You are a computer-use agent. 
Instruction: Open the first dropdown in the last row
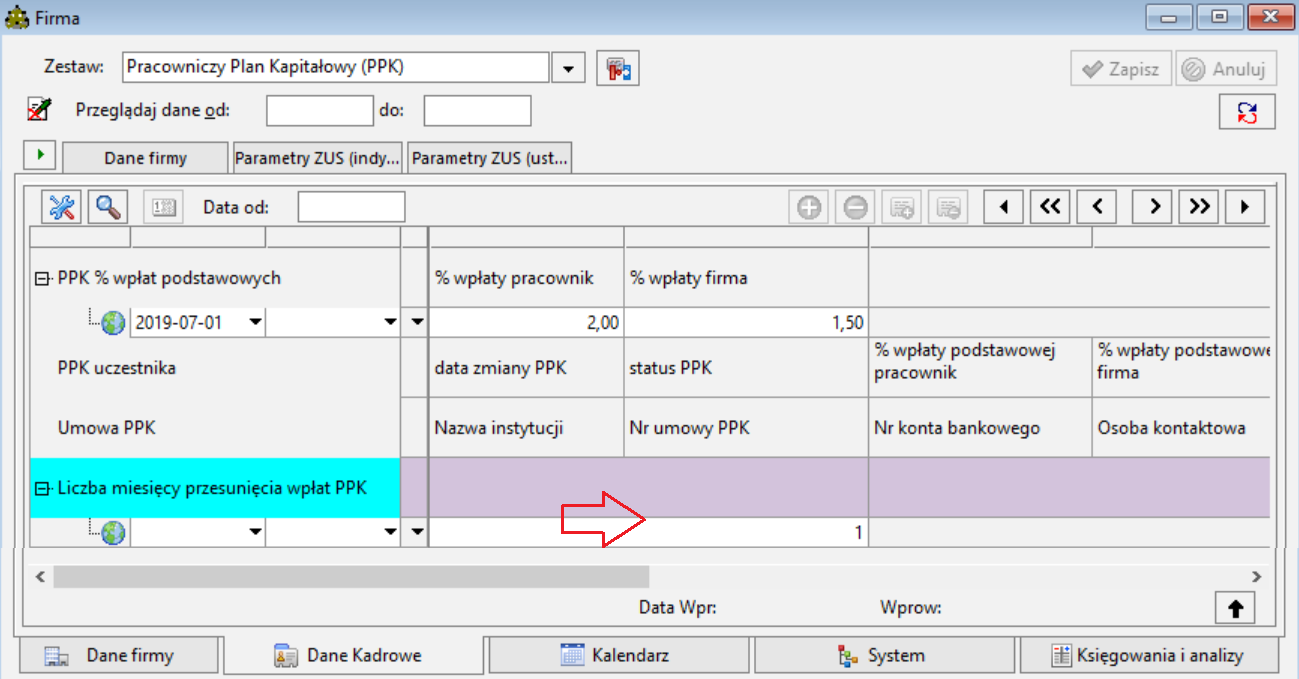(x=255, y=533)
